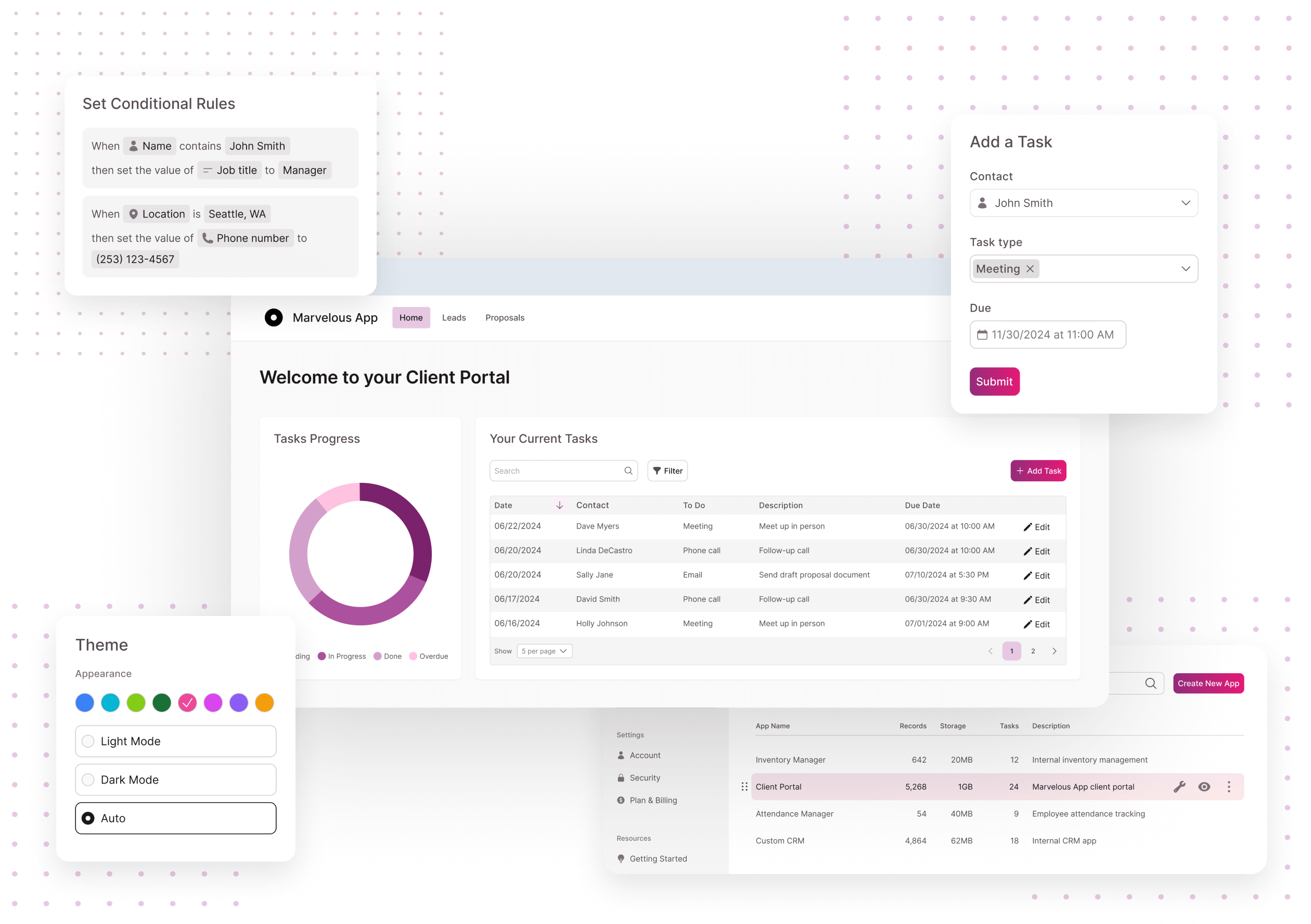The image size is (1311, 924).
Task: Click the calendar icon in Due field
Action: point(982,335)
